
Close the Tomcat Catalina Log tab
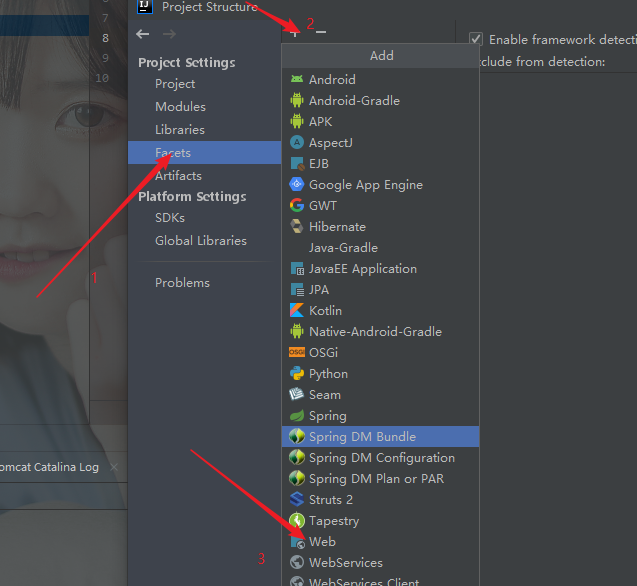coord(114,467)
